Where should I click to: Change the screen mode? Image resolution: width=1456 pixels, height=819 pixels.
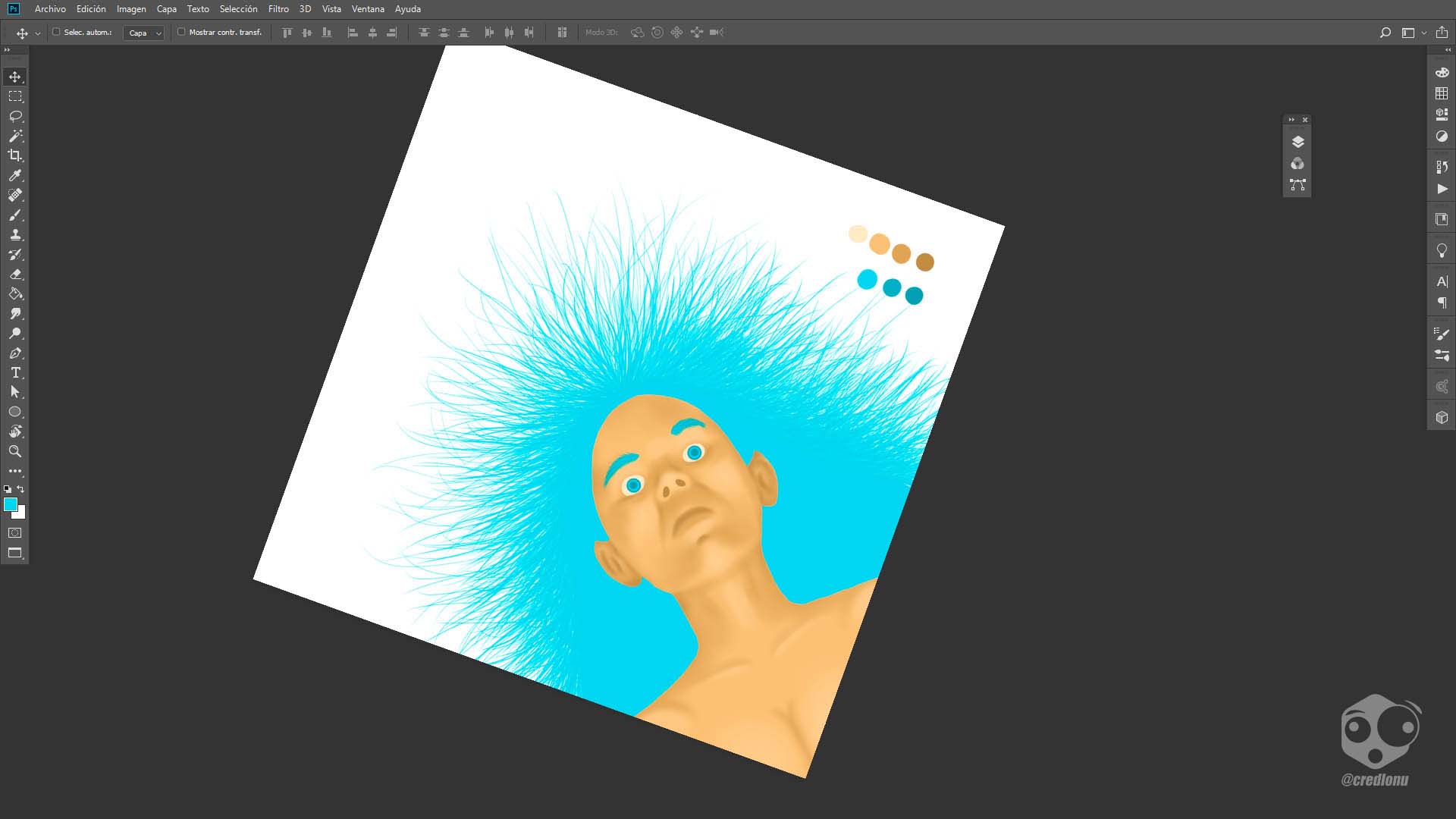[15, 553]
